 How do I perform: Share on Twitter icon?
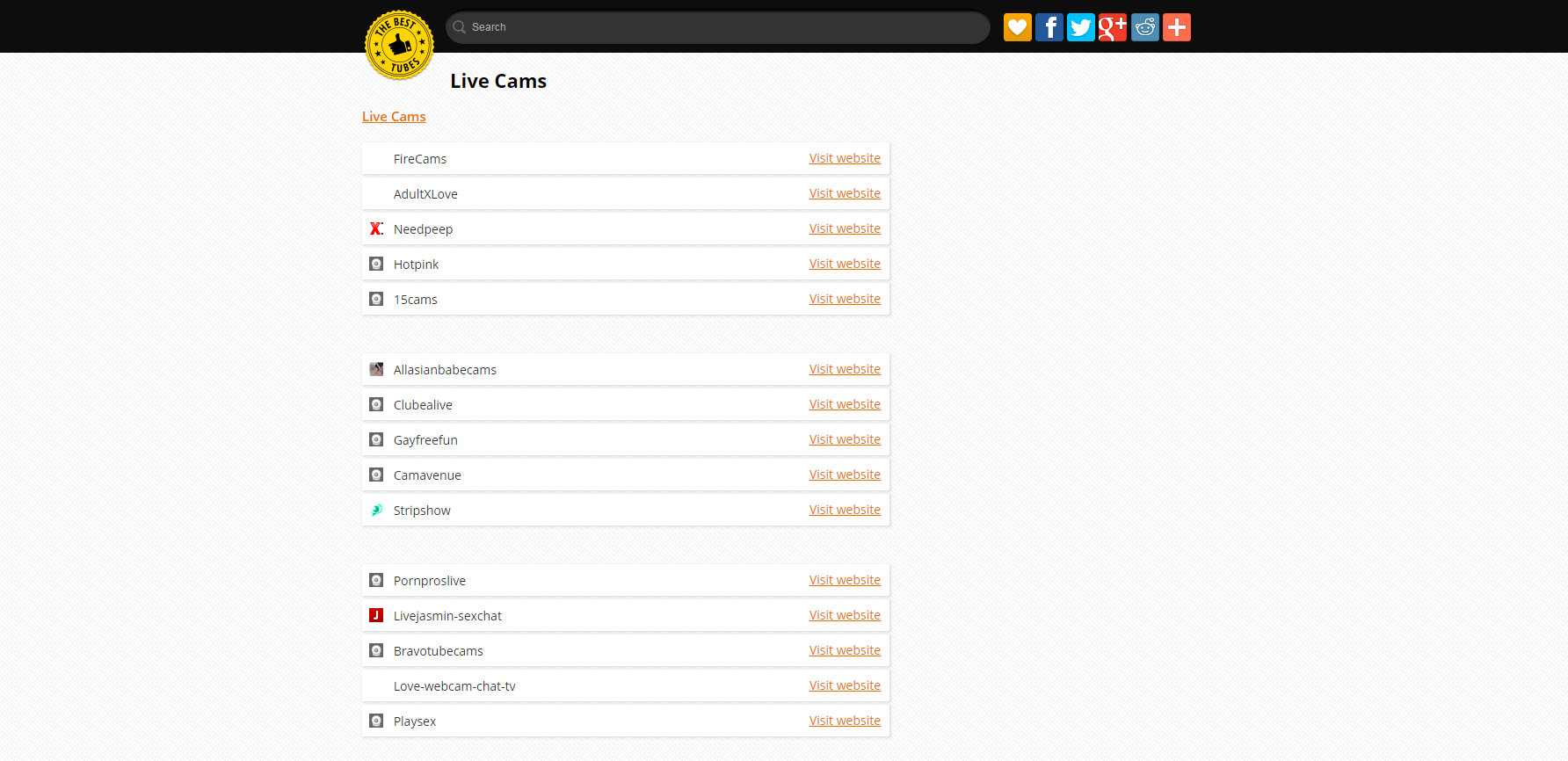[x=1081, y=27]
